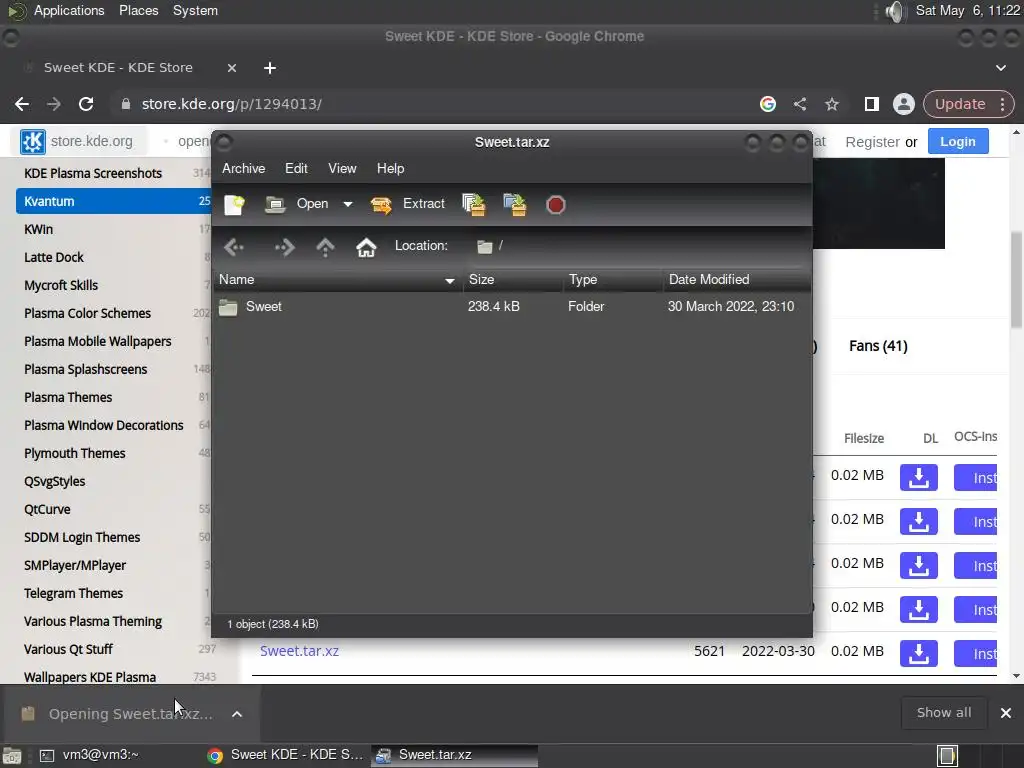Share this page icon in Chrome
This screenshot has width=1024, height=768.
(x=800, y=104)
